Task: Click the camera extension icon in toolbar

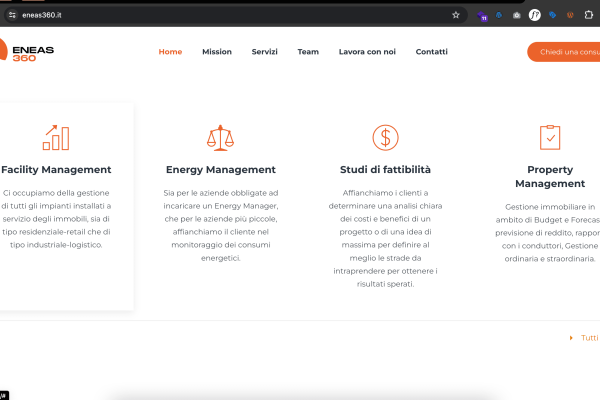Action: coord(516,15)
